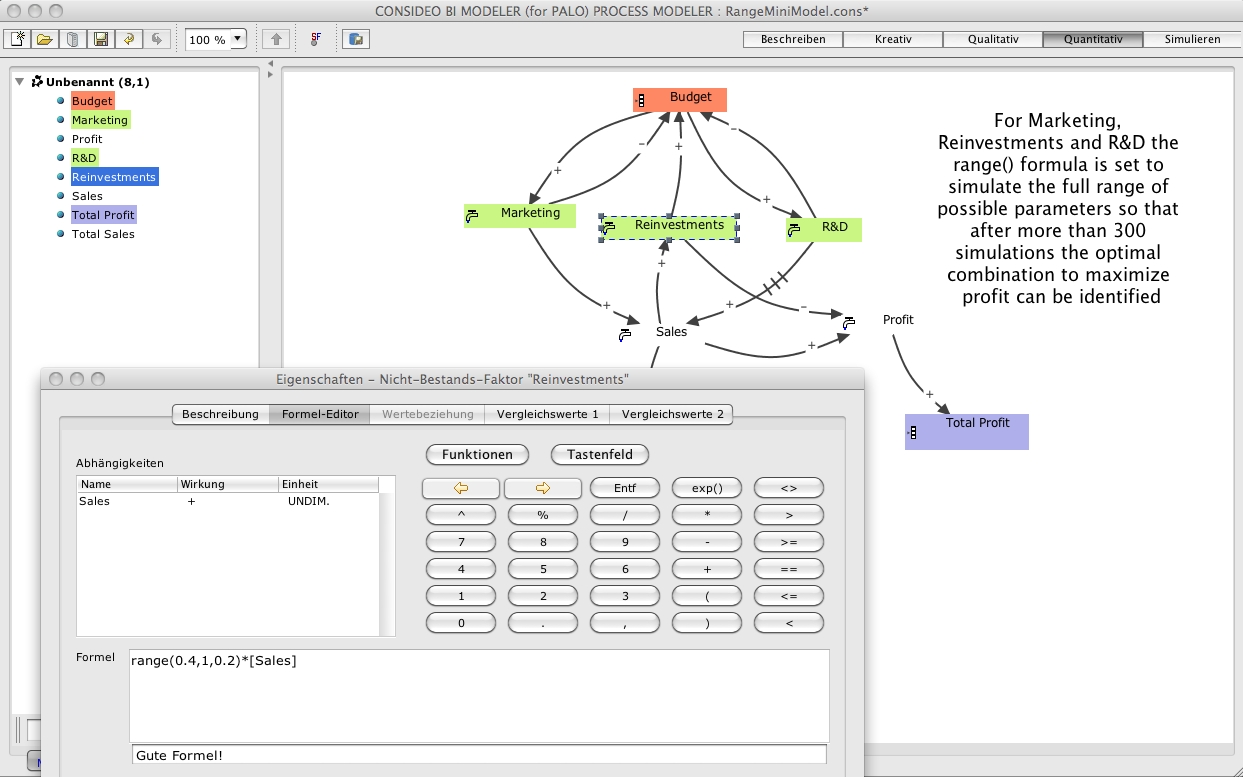Viewport: 1243px width, 777px height.
Task: Open the 100 % zoom dropdown
Action: coord(238,39)
